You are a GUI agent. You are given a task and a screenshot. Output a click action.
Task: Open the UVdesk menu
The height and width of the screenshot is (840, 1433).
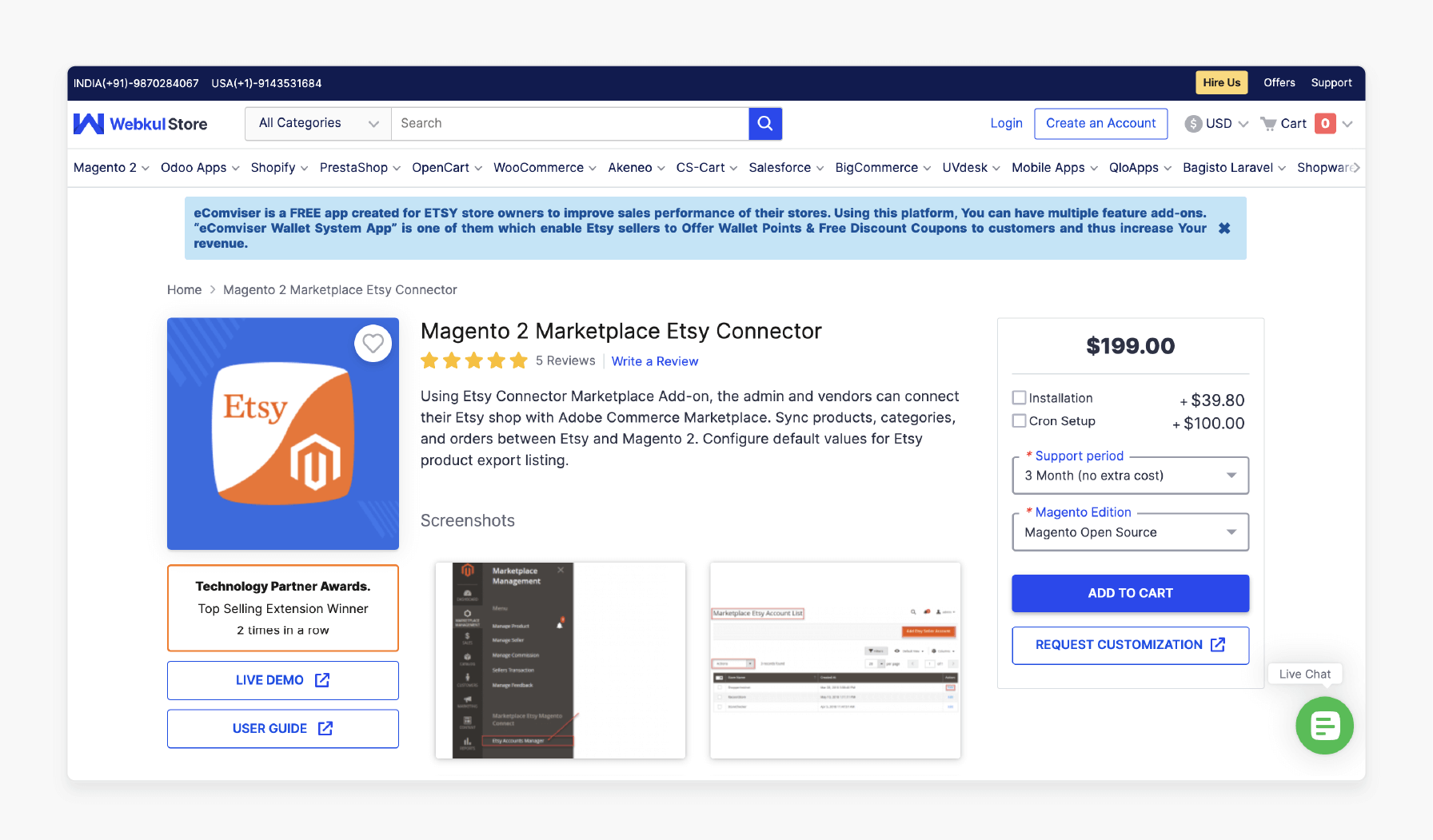coord(971,167)
